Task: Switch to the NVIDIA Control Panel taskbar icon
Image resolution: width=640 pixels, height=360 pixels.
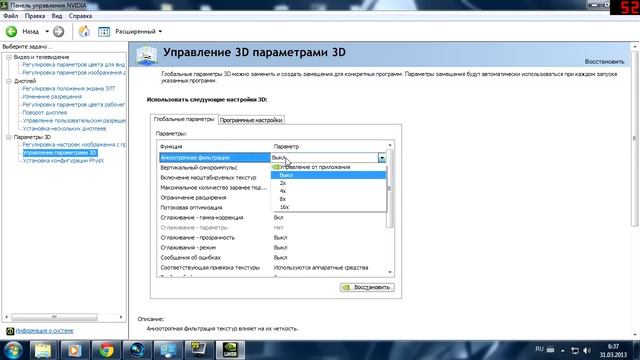Action: 230,350
